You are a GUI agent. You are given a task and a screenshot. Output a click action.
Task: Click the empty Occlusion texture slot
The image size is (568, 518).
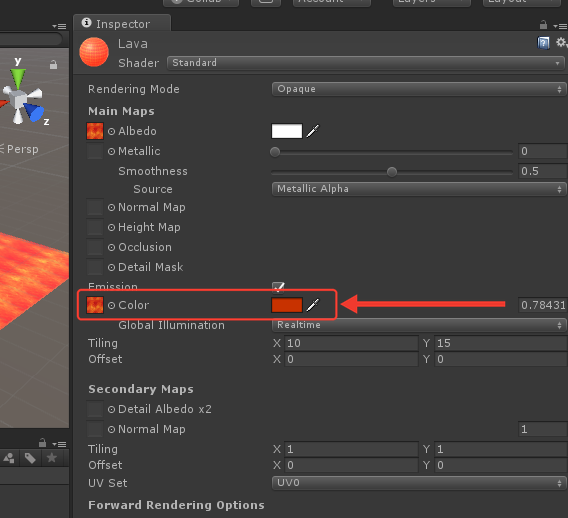point(95,247)
